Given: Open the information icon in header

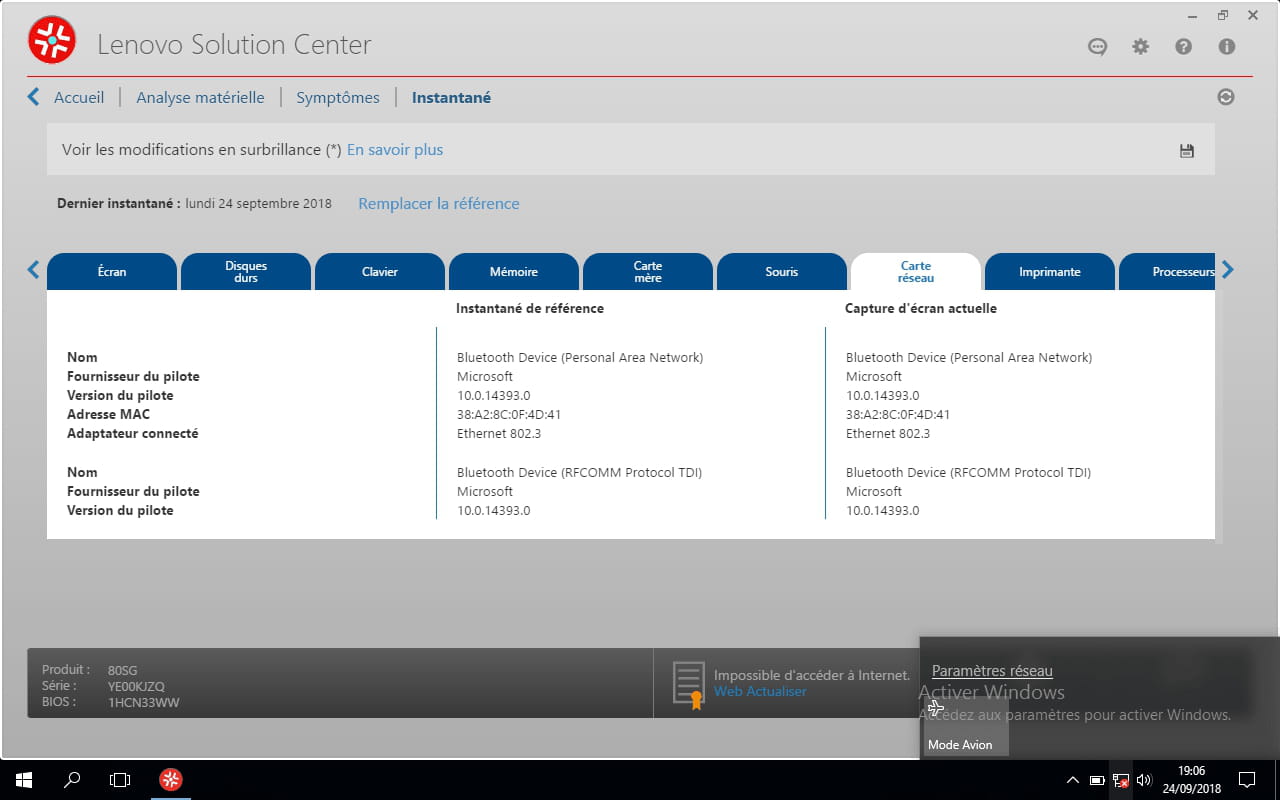Looking at the screenshot, I should click(x=1227, y=47).
